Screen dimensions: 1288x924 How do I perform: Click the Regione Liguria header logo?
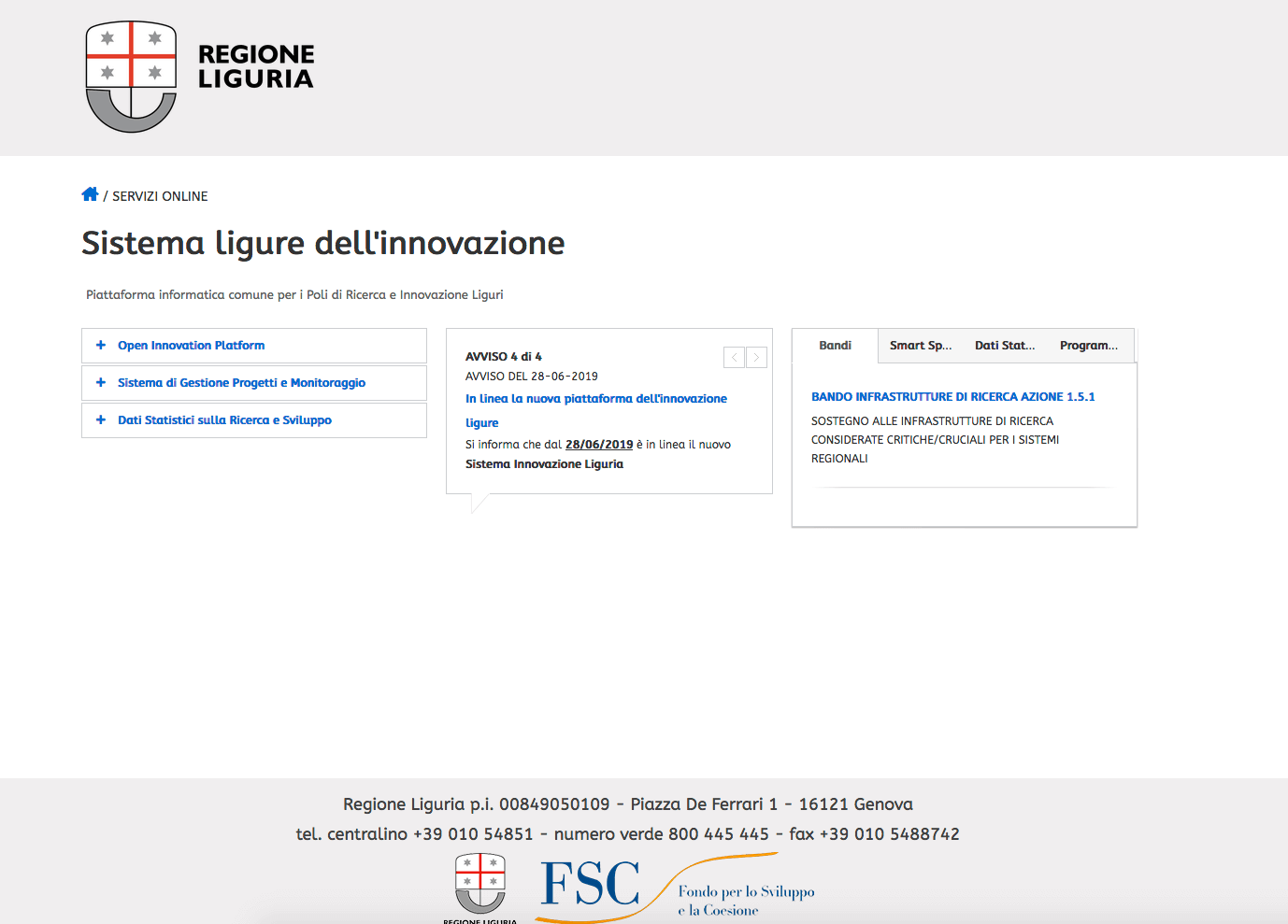(200, 77)
